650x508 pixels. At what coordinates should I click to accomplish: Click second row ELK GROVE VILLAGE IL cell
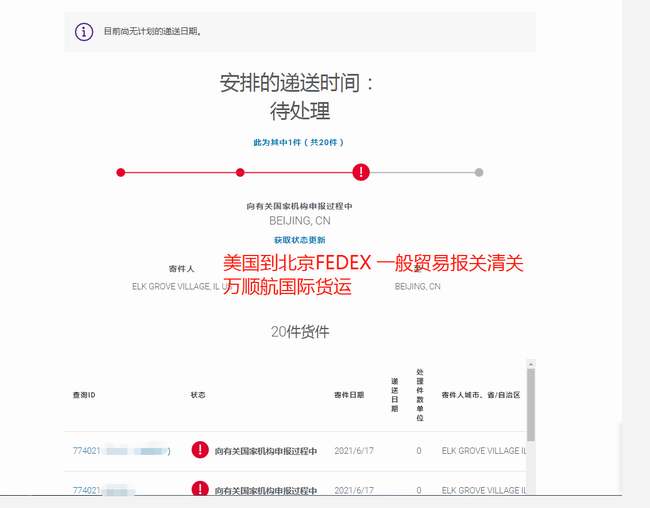(483, 490)
